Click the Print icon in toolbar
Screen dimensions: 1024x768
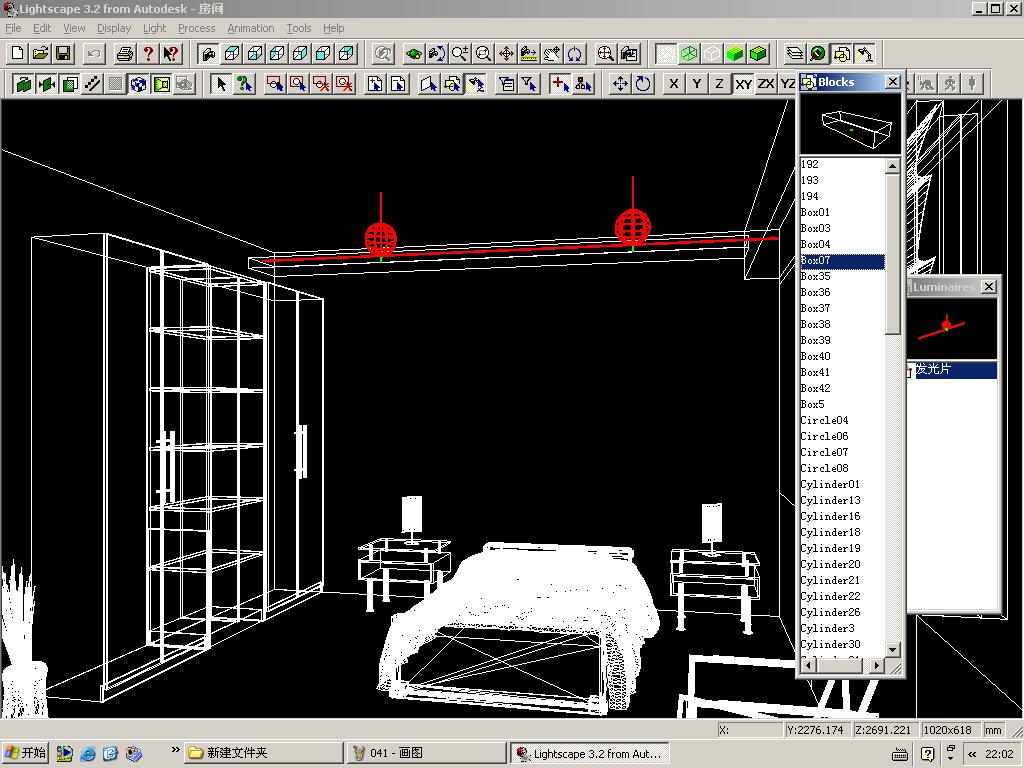click(x=125, y=54)
